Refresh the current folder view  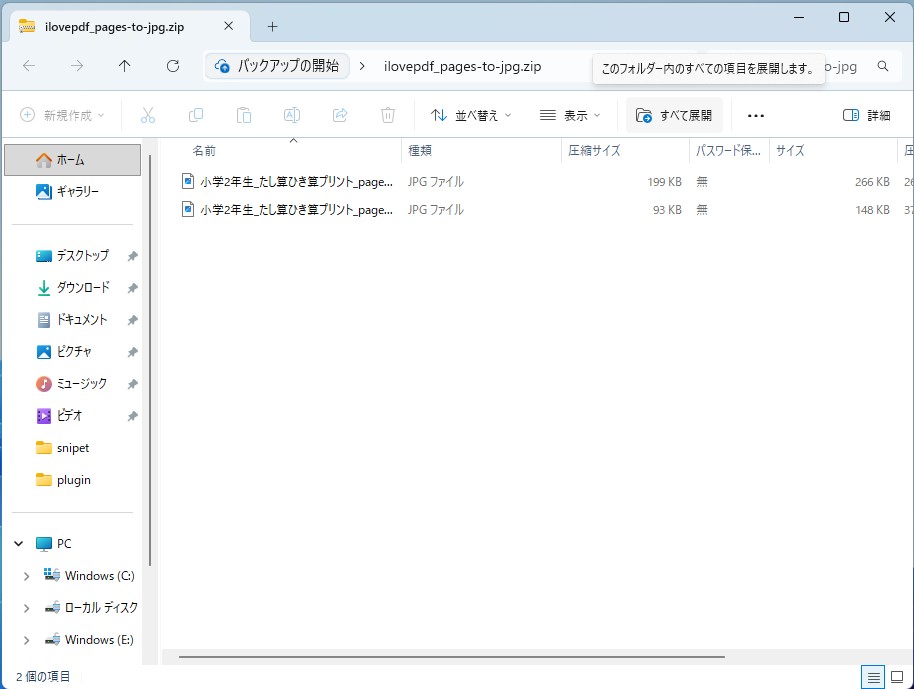[x=173, y=66]
